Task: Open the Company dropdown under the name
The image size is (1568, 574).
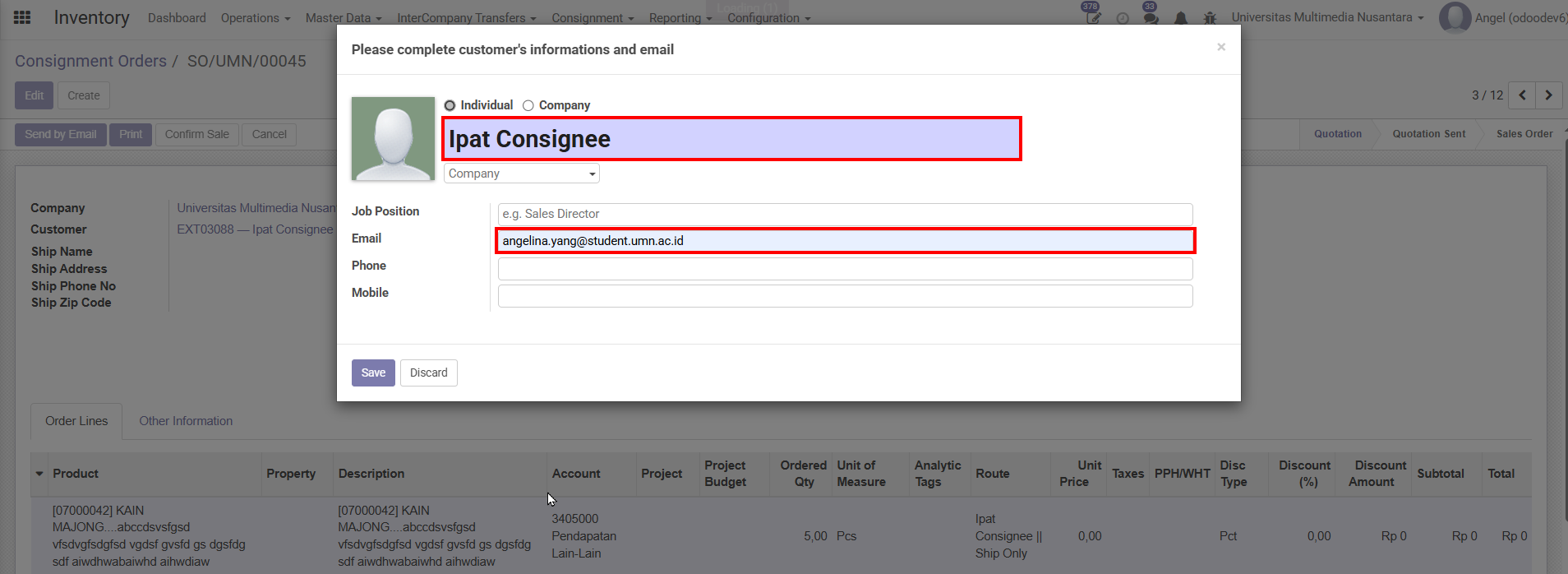Action: [521, 174]
